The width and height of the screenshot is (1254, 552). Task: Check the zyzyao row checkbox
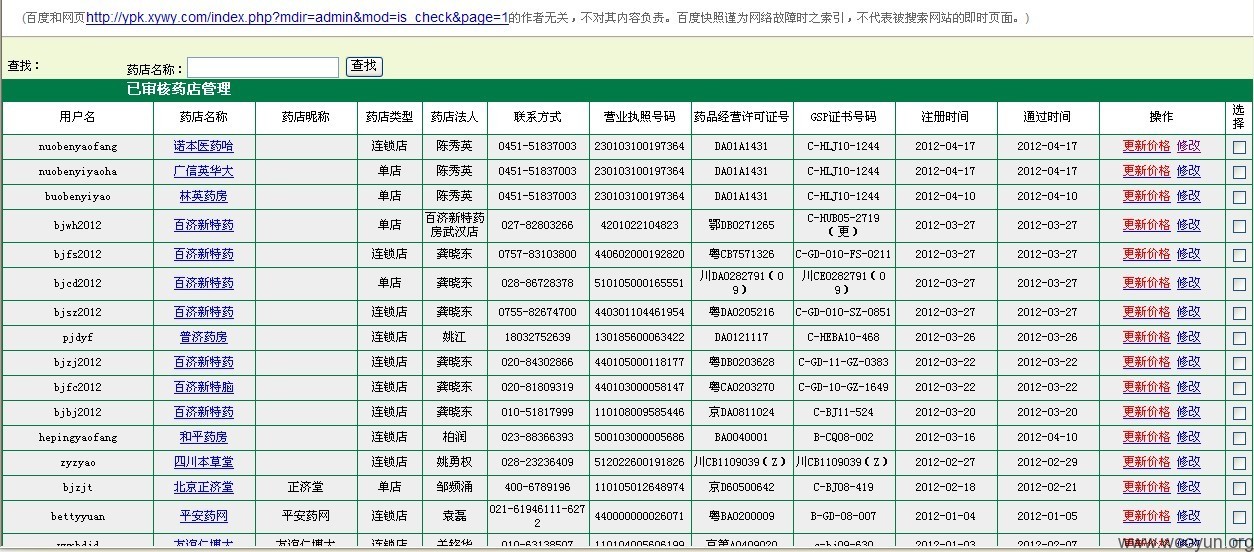pos(1239,463)
